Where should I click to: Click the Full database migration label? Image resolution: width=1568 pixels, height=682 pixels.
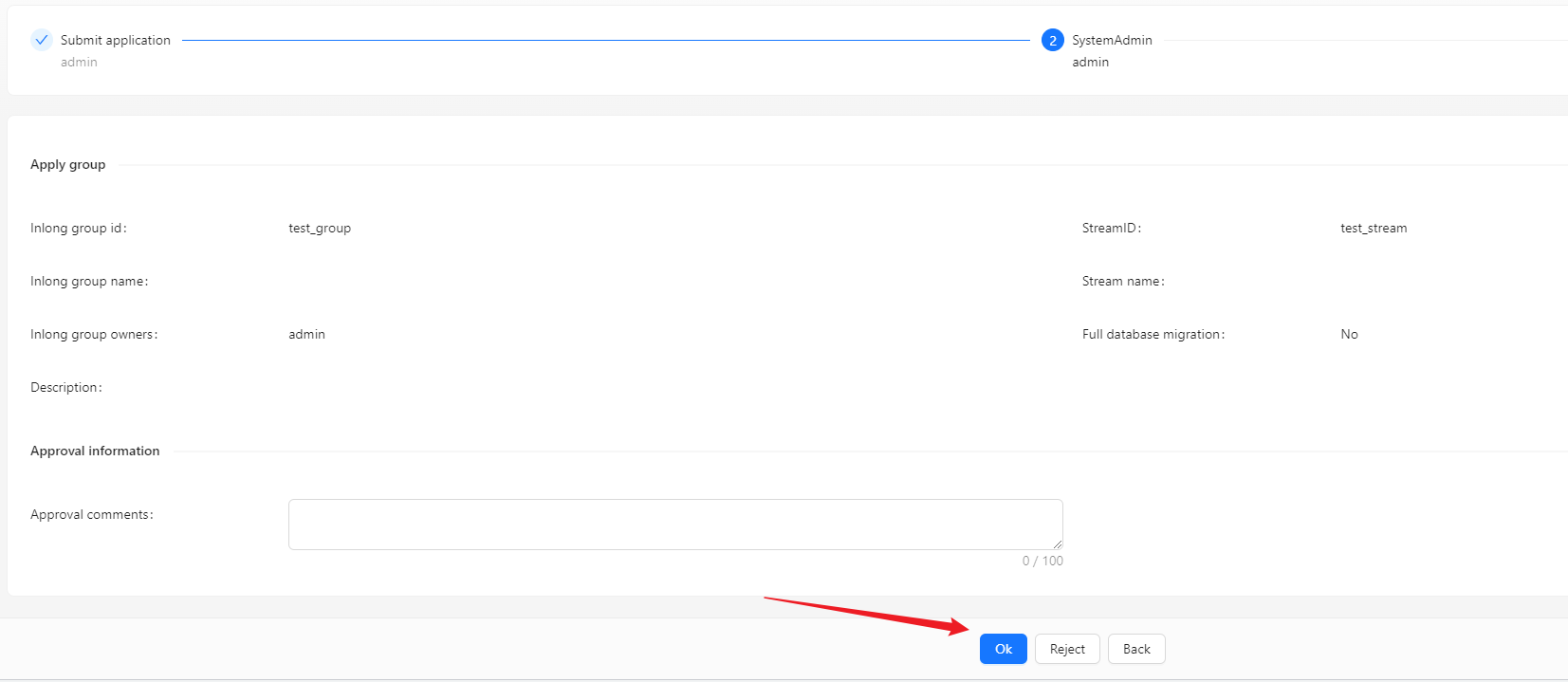[1153, 334]
